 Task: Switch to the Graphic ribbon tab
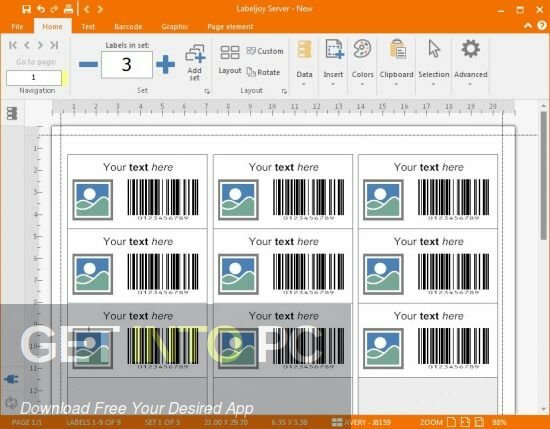(175, 27)
